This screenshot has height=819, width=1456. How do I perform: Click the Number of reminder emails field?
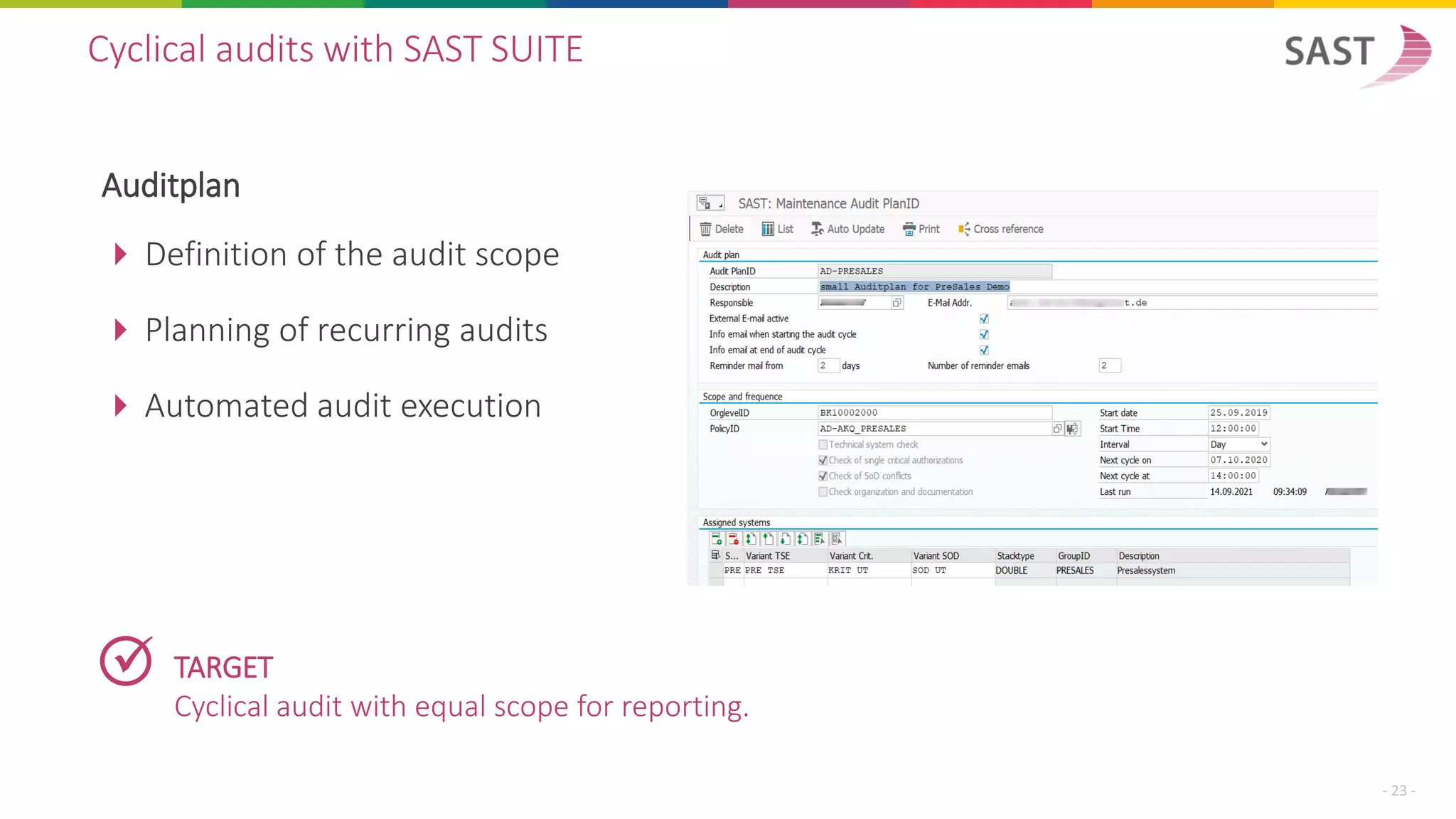(1110, 365)
